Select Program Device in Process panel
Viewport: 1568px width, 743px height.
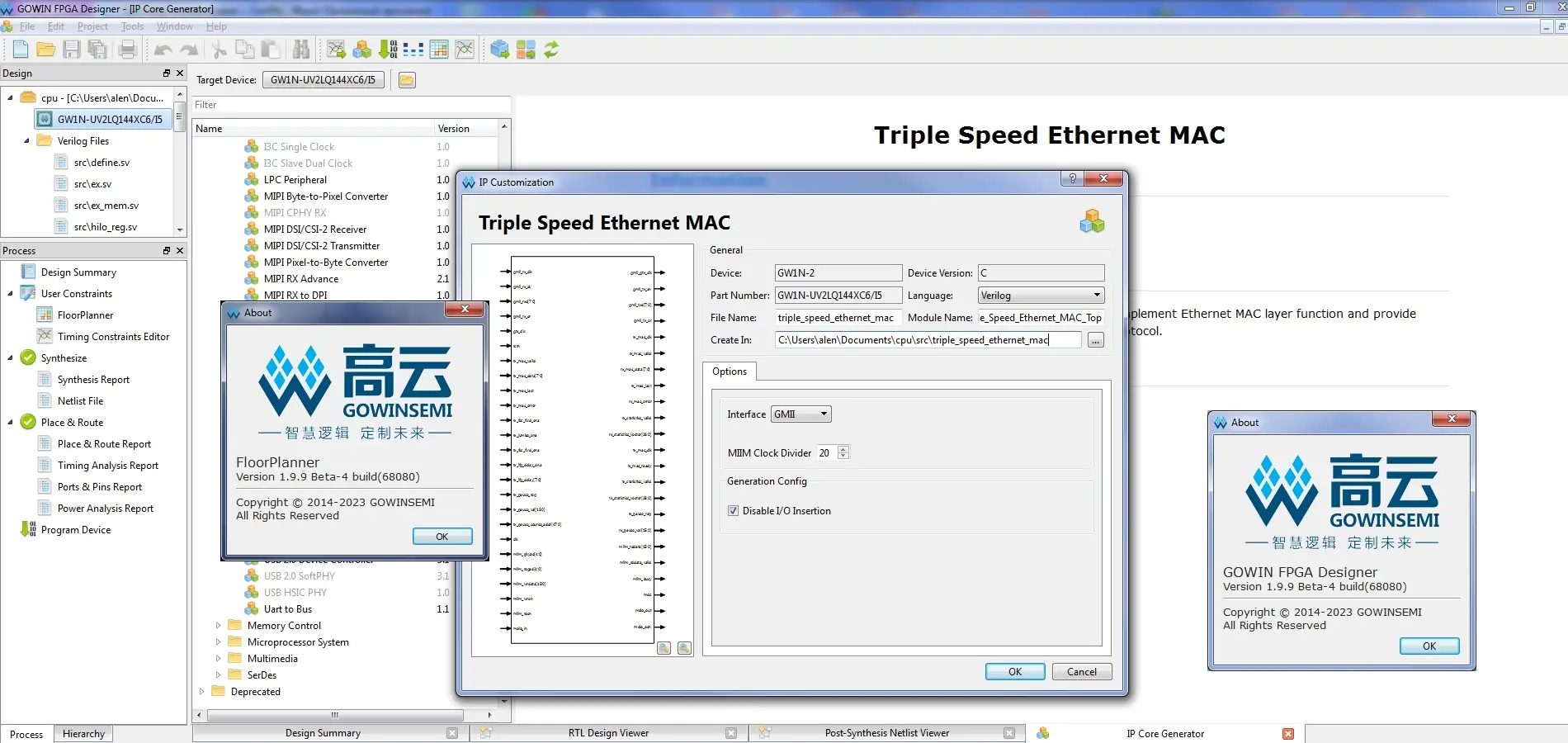(x=76, y=530)
